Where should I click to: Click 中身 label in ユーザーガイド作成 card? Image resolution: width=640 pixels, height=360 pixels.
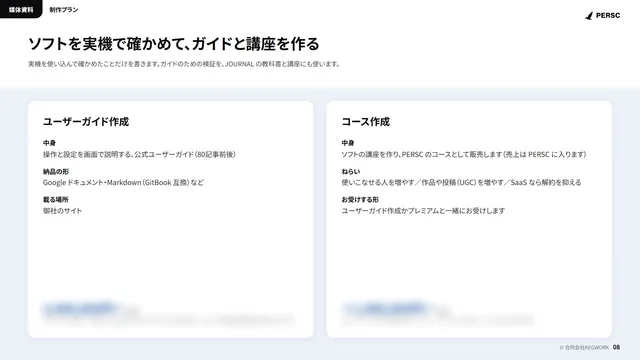(49, 143)
